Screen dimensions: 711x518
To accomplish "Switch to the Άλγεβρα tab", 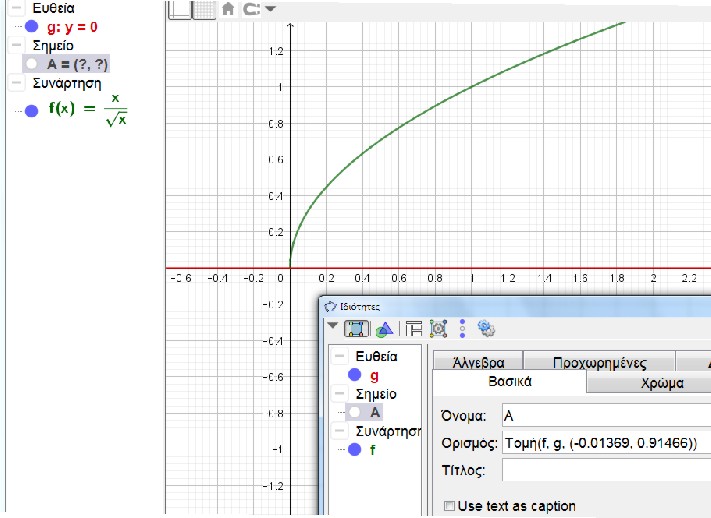I will [x=478, y=361].
